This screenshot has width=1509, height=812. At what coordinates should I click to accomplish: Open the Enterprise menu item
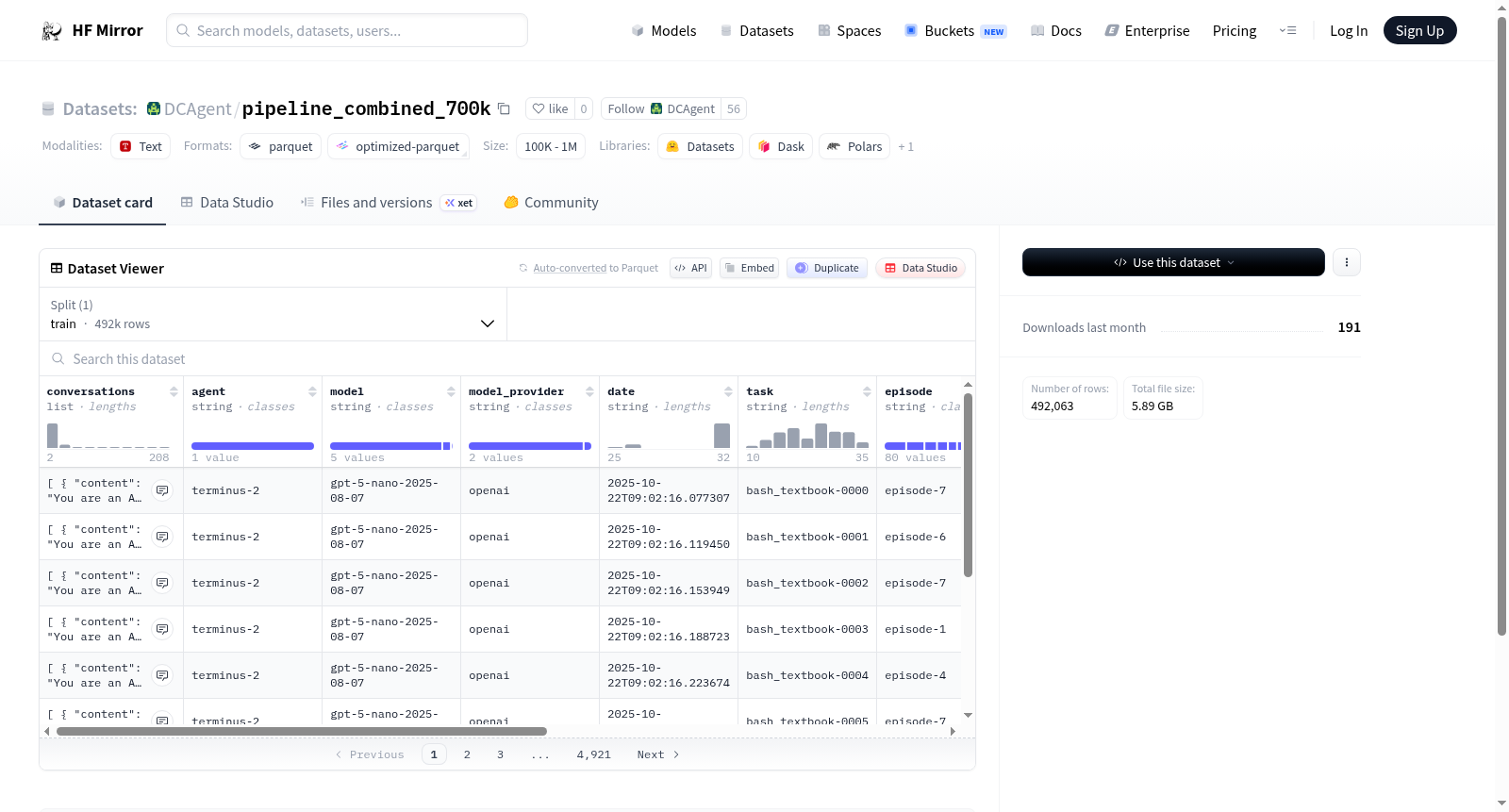tap(1147, 31)
